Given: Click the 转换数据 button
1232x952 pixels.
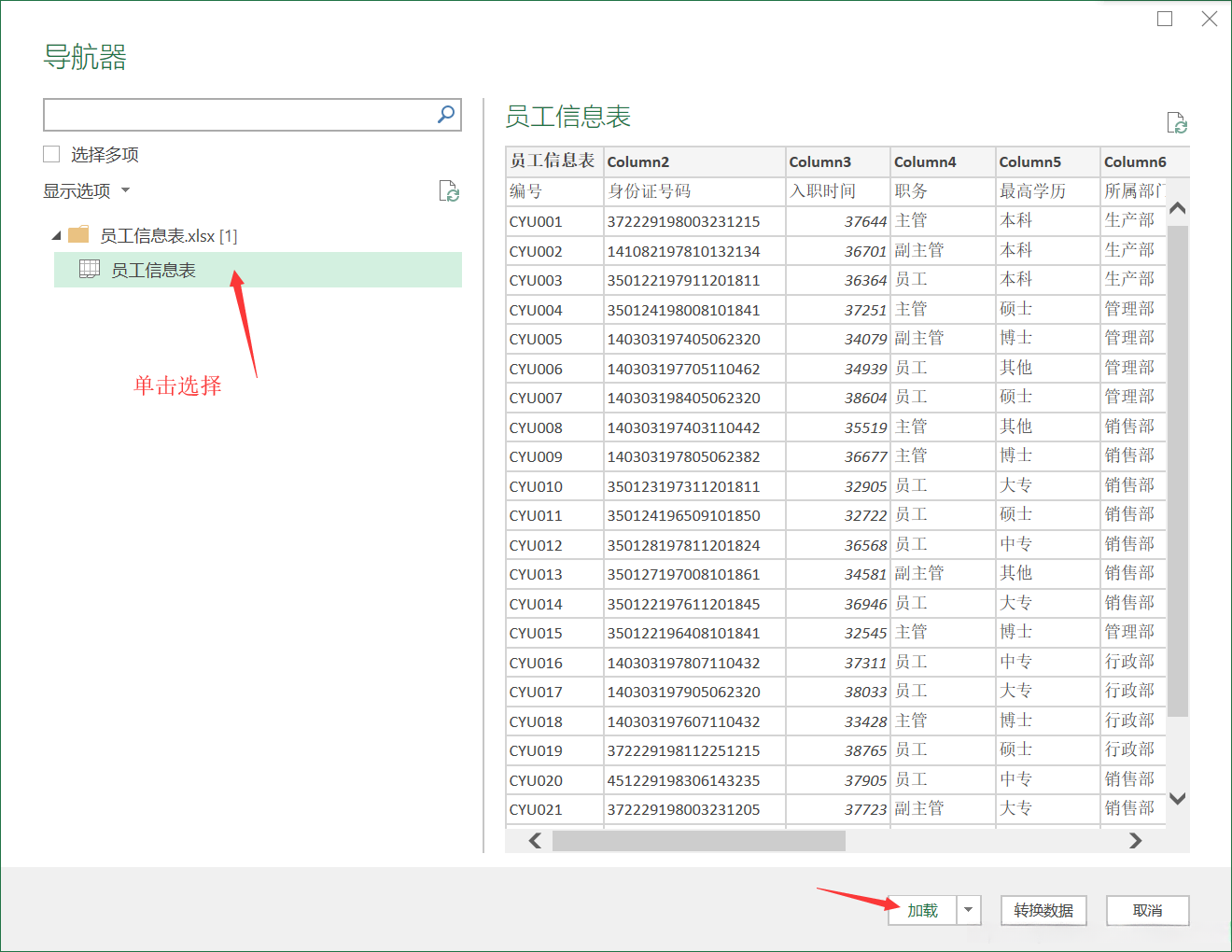Looking at the screenshot, I should coord(1043,910).
